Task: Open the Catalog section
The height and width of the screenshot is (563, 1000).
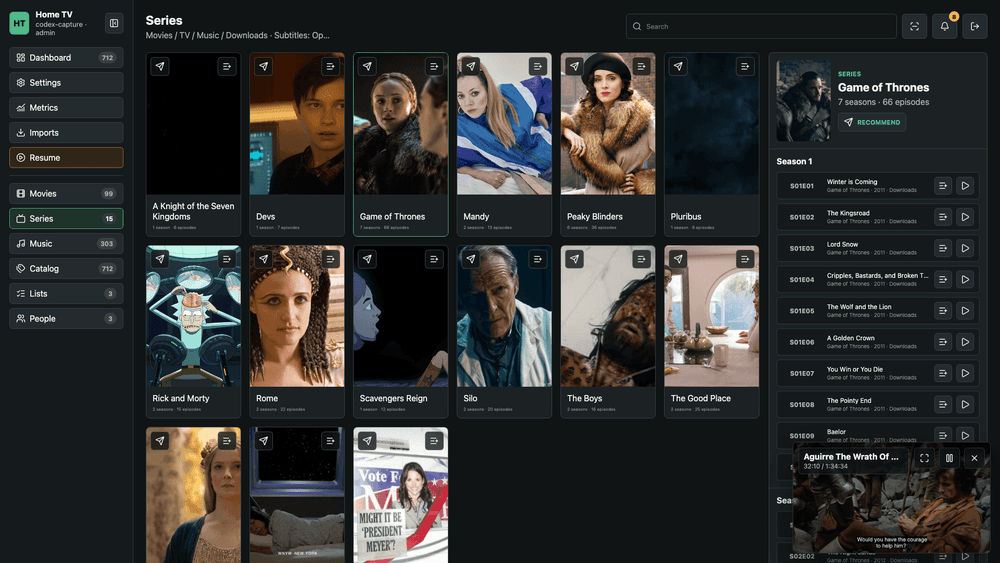Action: tap(66, 268)
